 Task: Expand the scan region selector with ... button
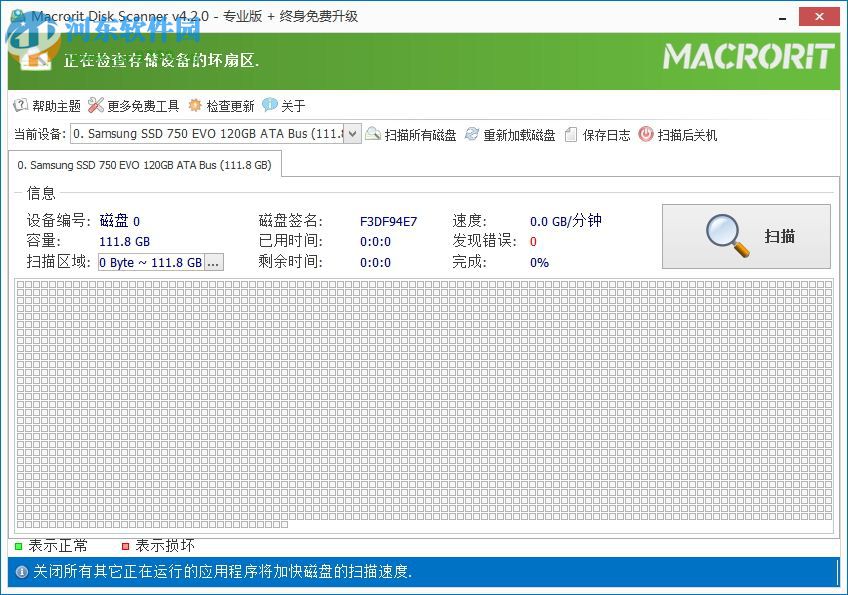click(x=215, y=262)
